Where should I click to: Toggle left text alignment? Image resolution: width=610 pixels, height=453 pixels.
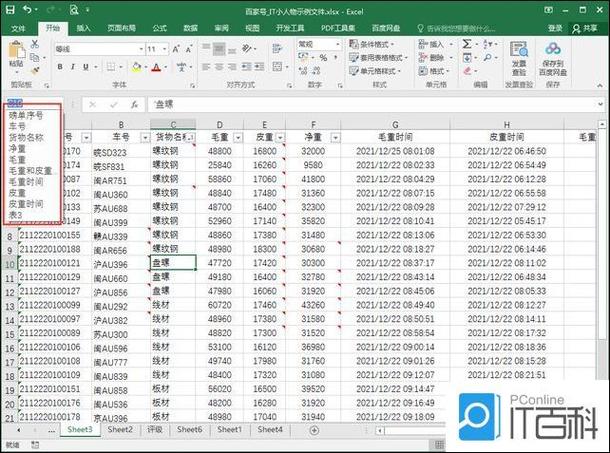pyautogui.click(x=206, y=67)
